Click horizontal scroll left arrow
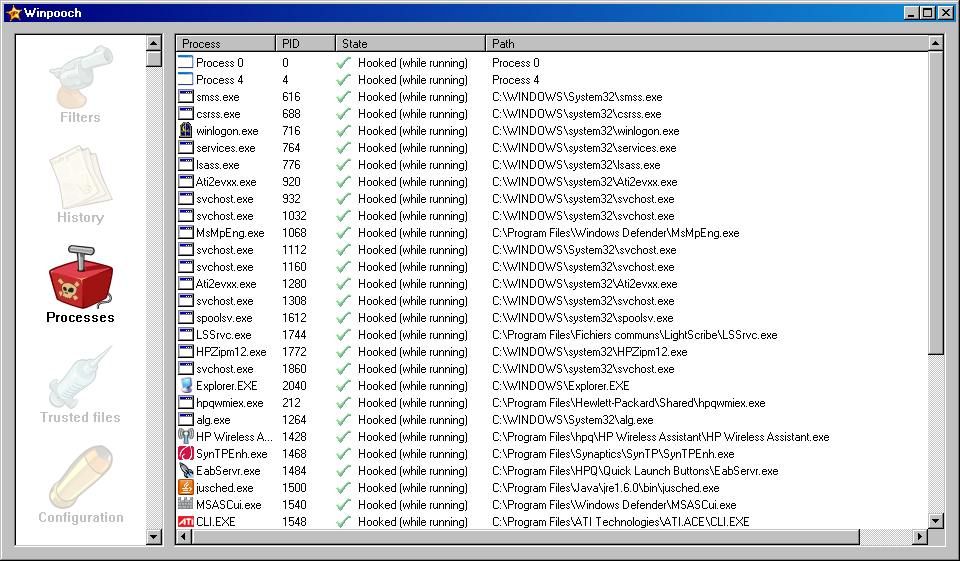The width and height of the screenshot is (960, 561). (x=184, y=537)
